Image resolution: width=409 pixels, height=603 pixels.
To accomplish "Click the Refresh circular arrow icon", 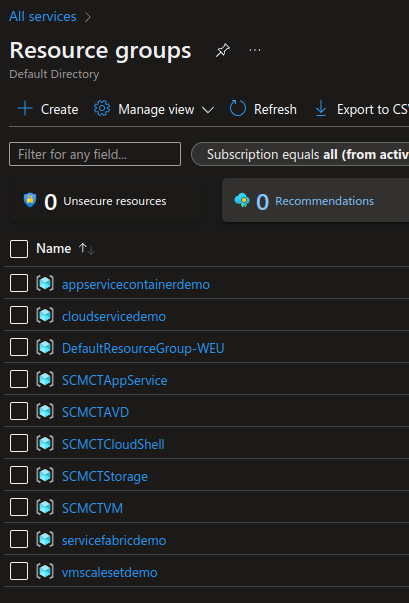I will click(x=238, y=109).
